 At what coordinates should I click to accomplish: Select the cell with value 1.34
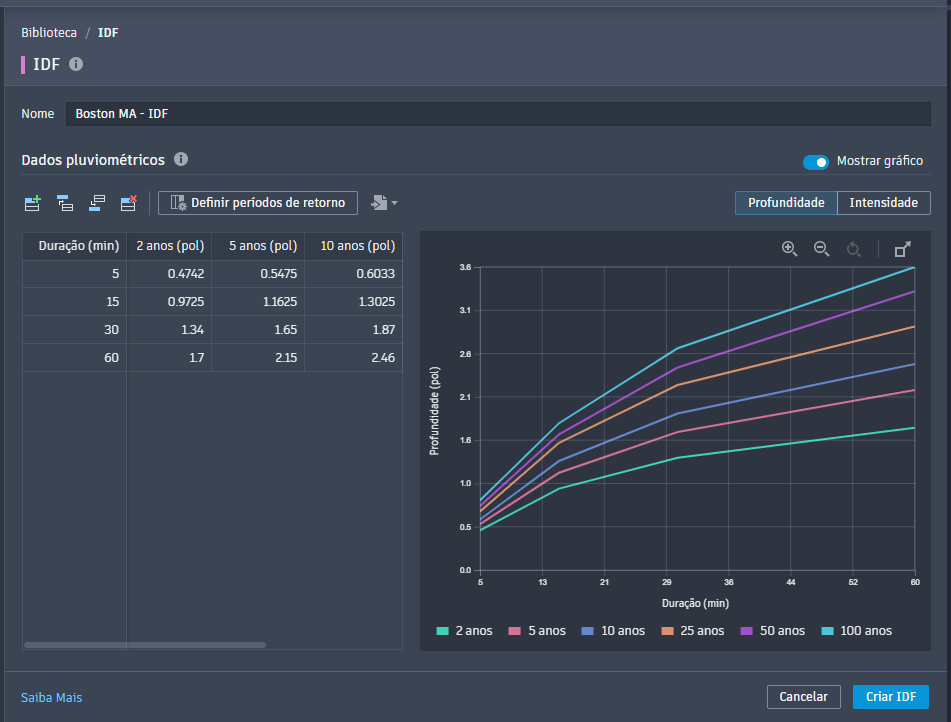pos(169,330)
